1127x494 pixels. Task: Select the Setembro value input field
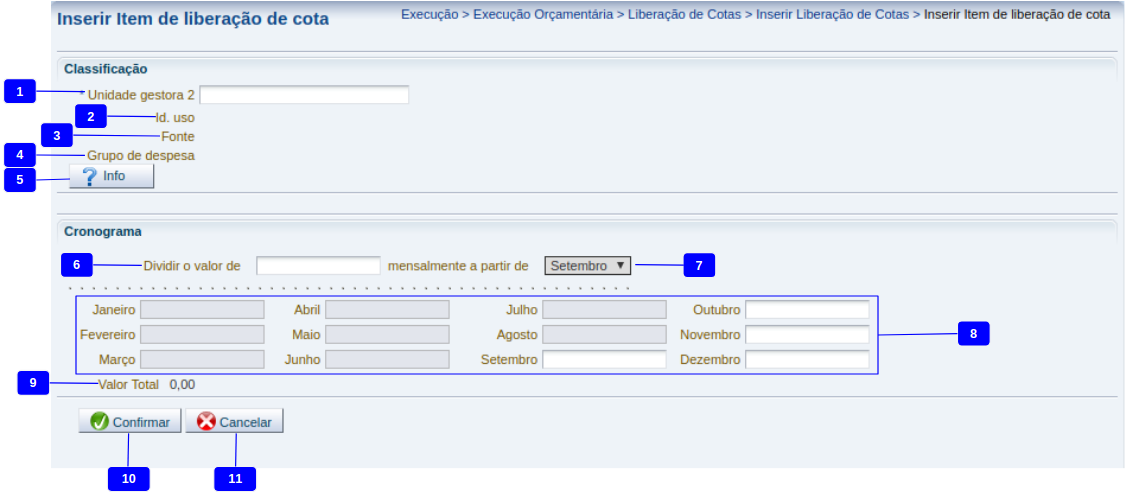[604, 360]
